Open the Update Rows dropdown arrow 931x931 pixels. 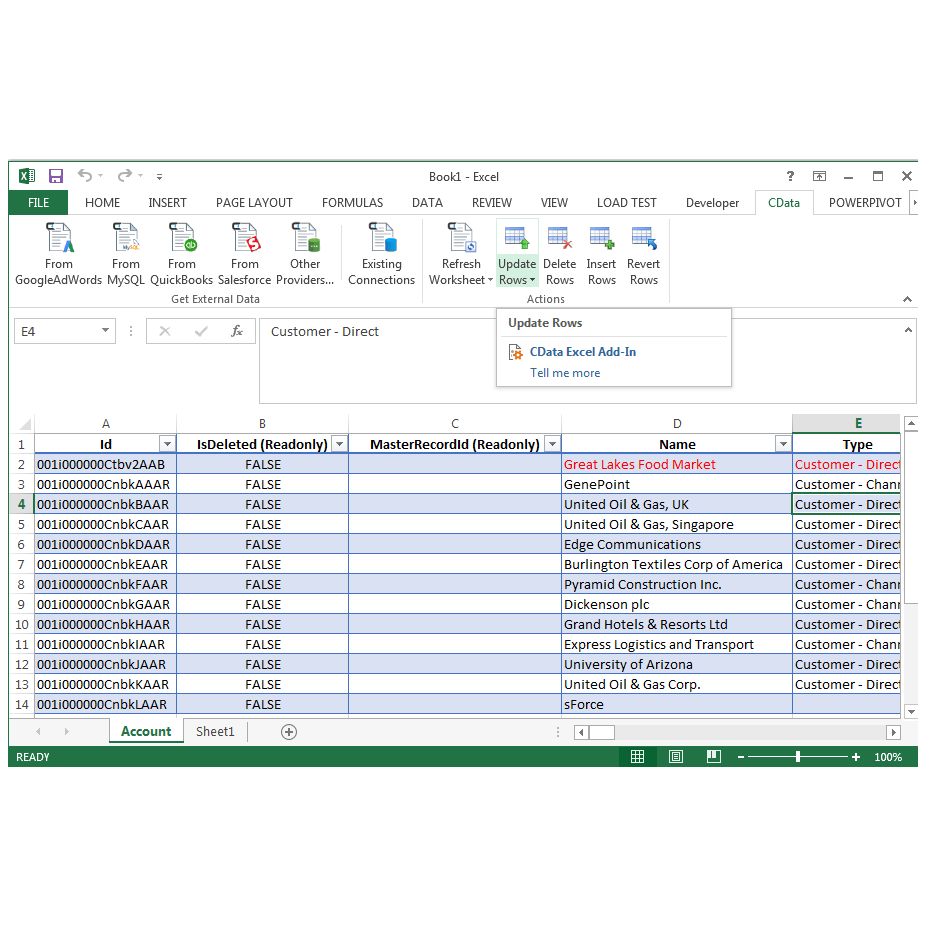(x=535, y=280)
